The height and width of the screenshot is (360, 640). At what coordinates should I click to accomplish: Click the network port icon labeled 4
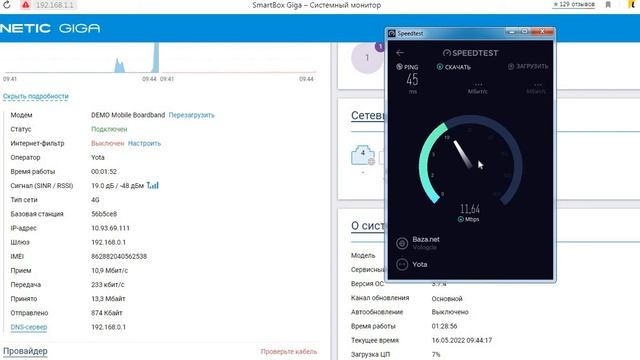(362, 155)
